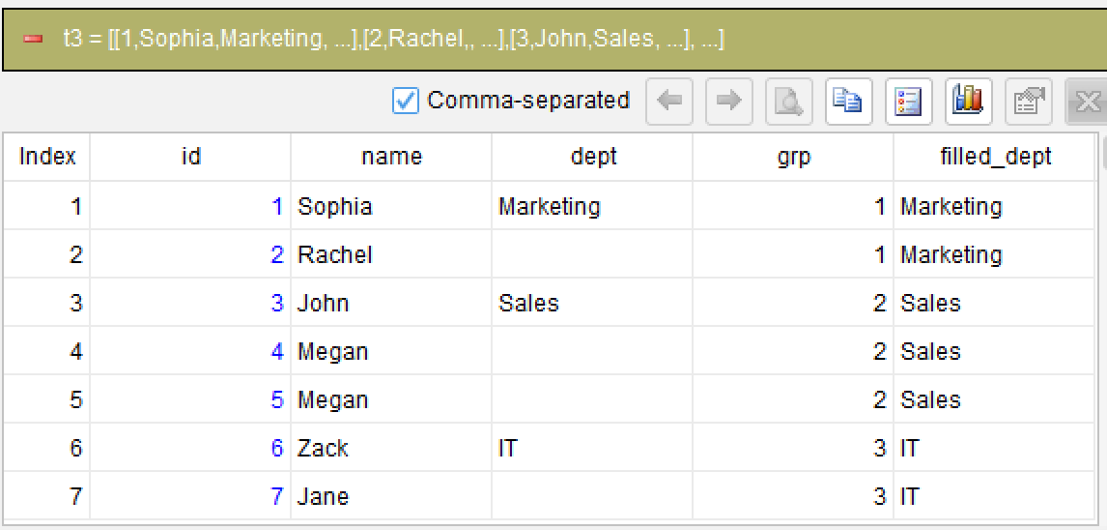
Task: Select the Zack row IT dept cell
Action: (592, 447)
